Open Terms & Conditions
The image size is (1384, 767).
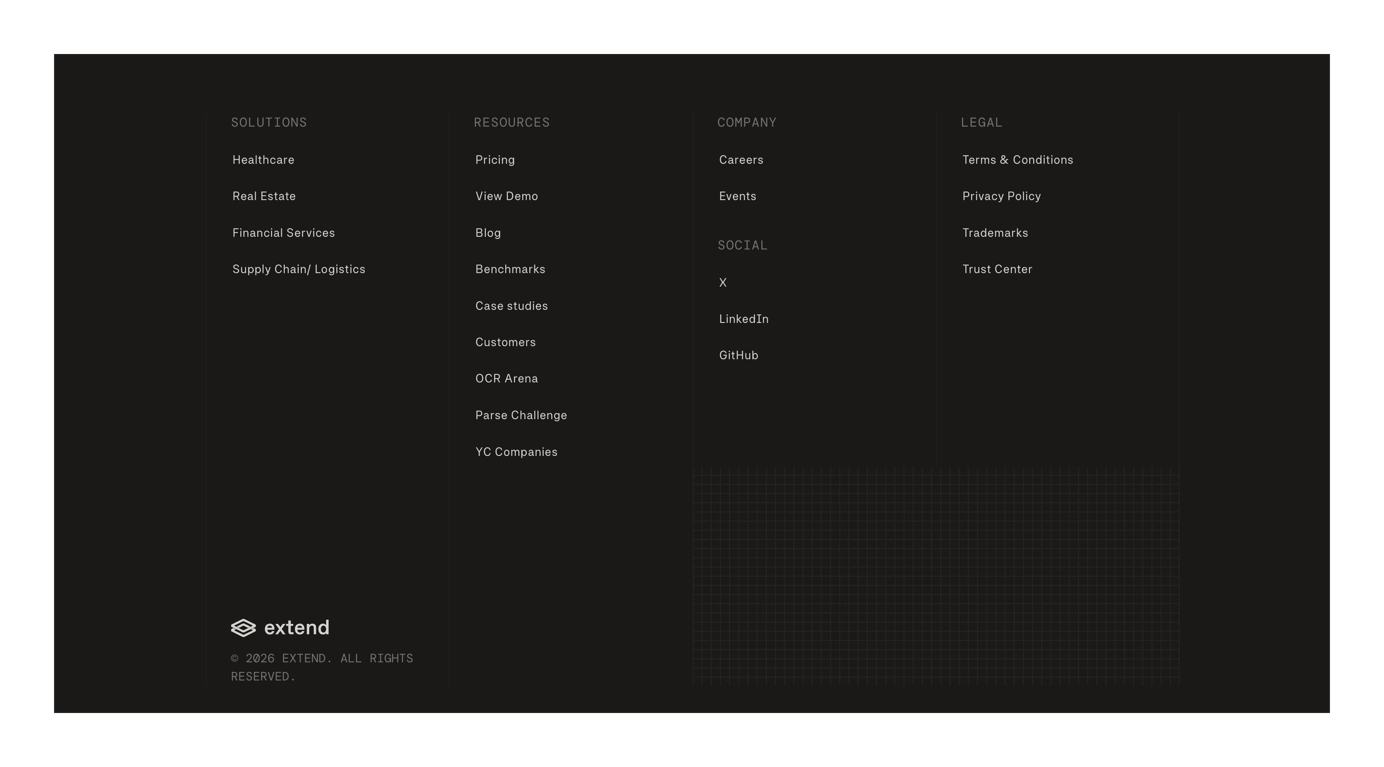pos(1018,160)
